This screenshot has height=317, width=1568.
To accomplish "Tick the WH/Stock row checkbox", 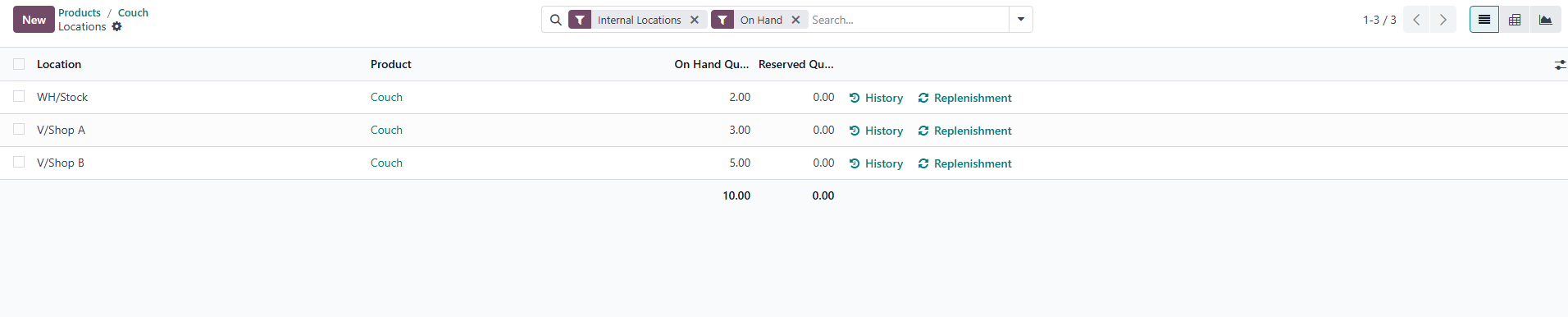I will point(19,96).
